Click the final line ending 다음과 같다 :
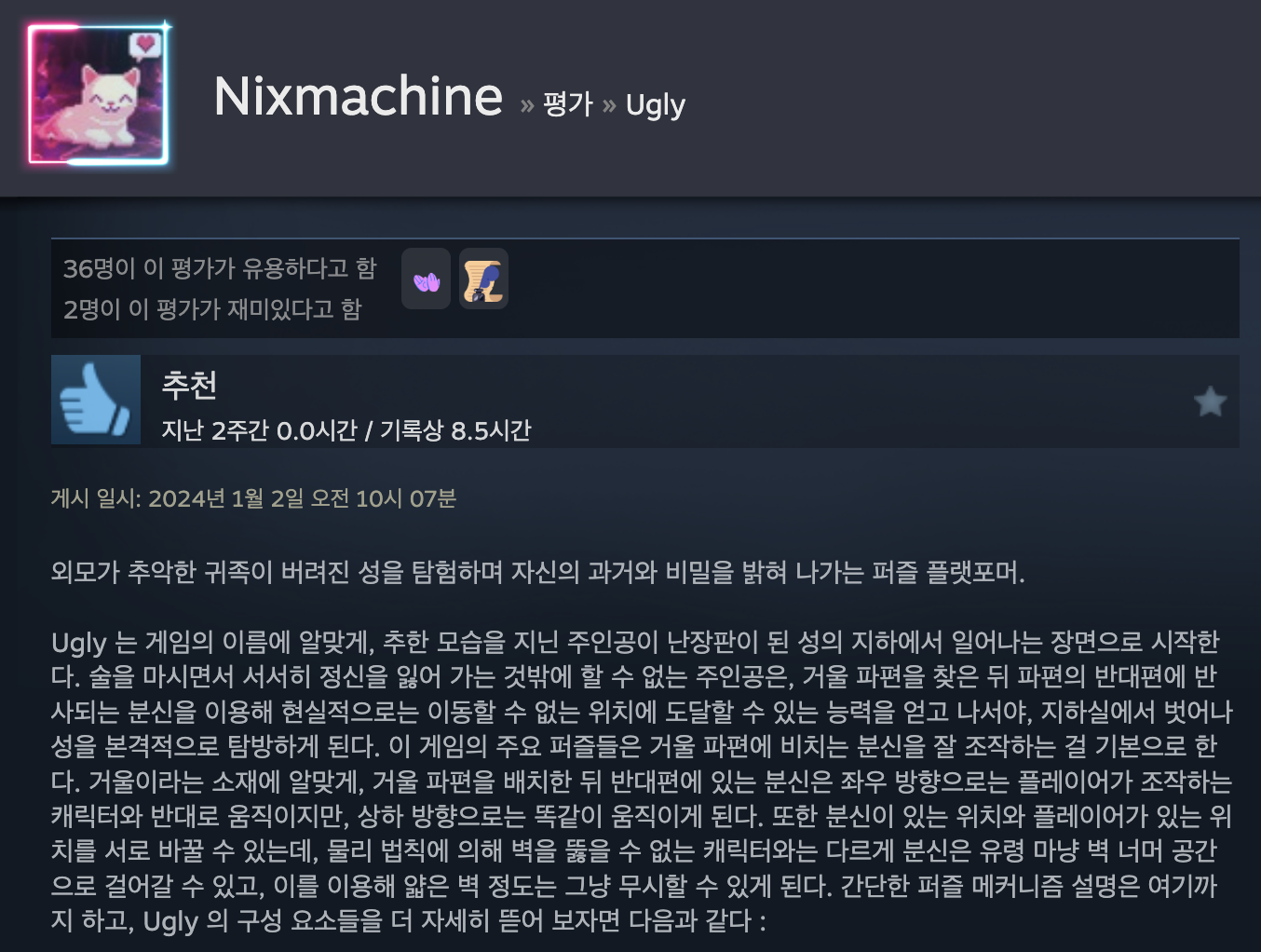Screen dimensions: 1261x952 [x=409, y=920]
